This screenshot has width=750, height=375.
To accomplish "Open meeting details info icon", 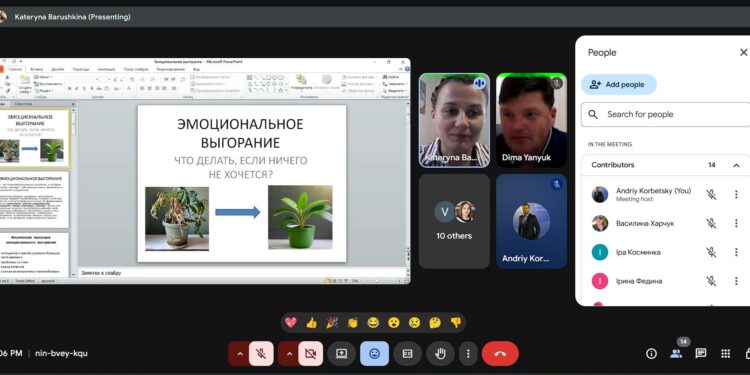I will click(651, 353).
